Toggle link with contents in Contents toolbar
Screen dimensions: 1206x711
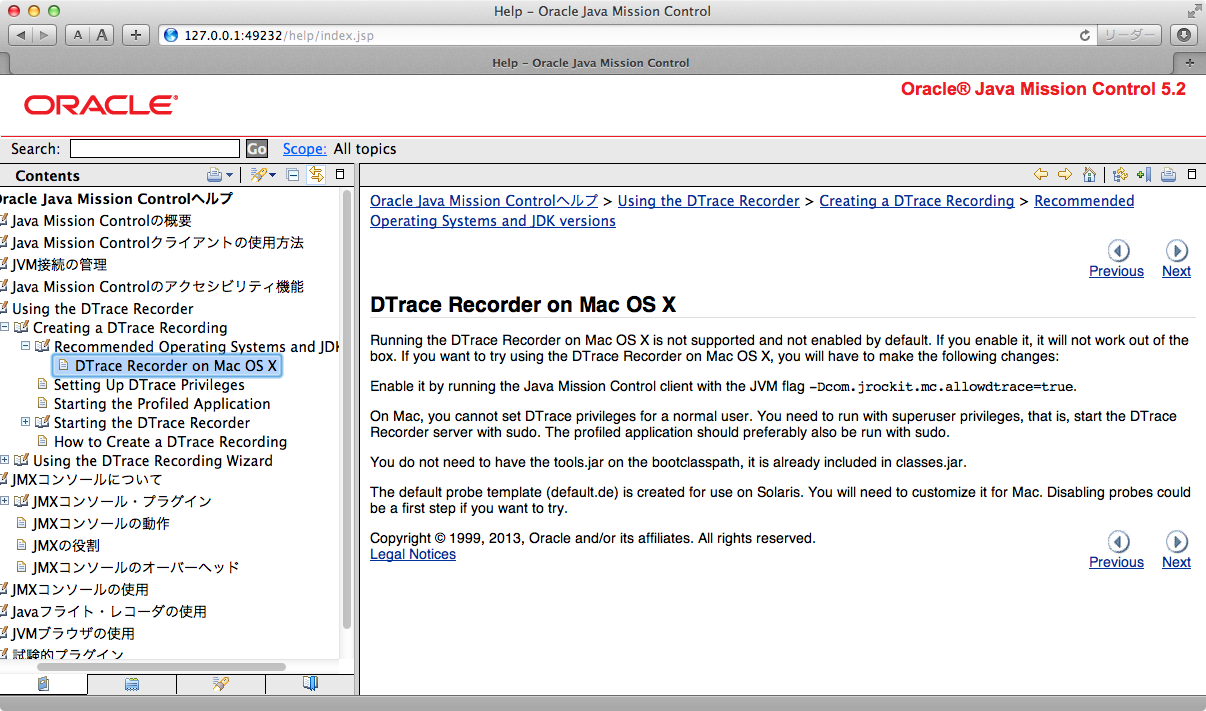[316, 175]
